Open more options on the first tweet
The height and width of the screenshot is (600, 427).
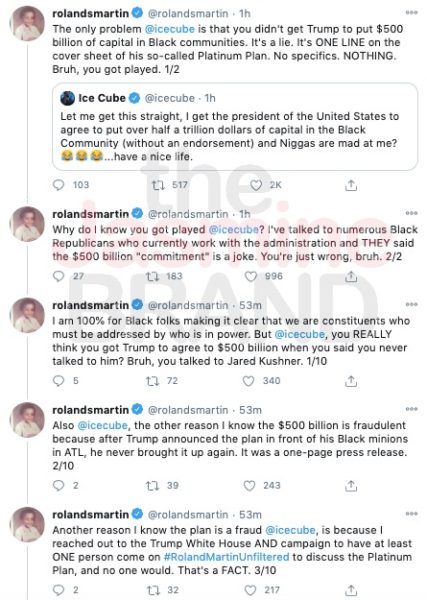[x=411, y=13]
